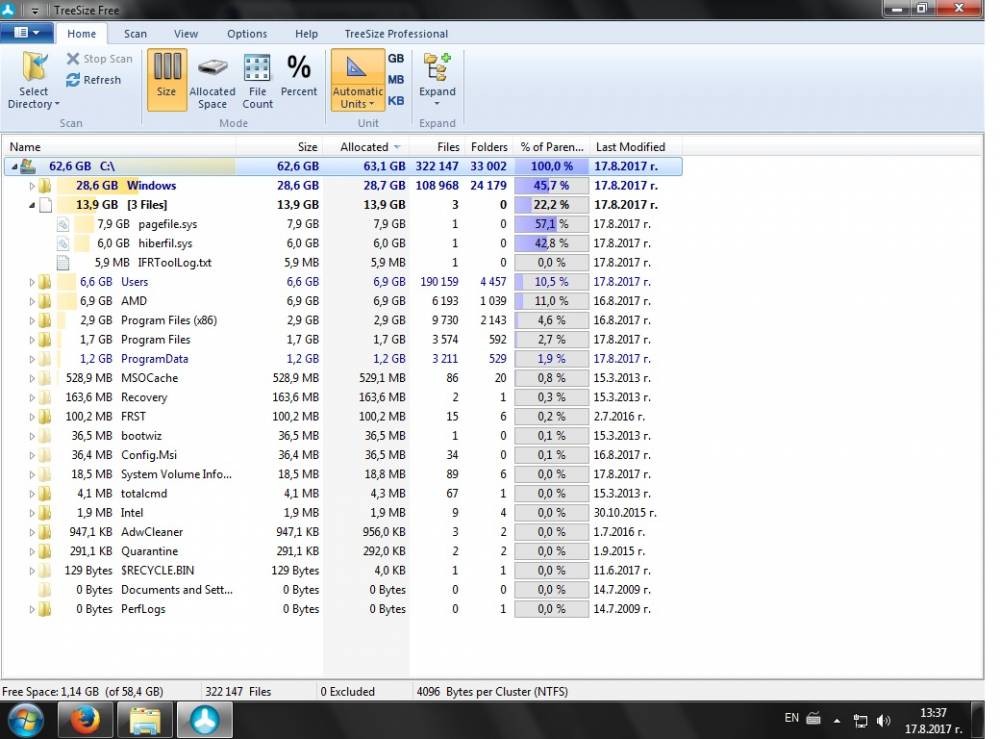Click the hiberfil.sys file icon
Screen dimensions: 1000x739
(x=62, y=243)
